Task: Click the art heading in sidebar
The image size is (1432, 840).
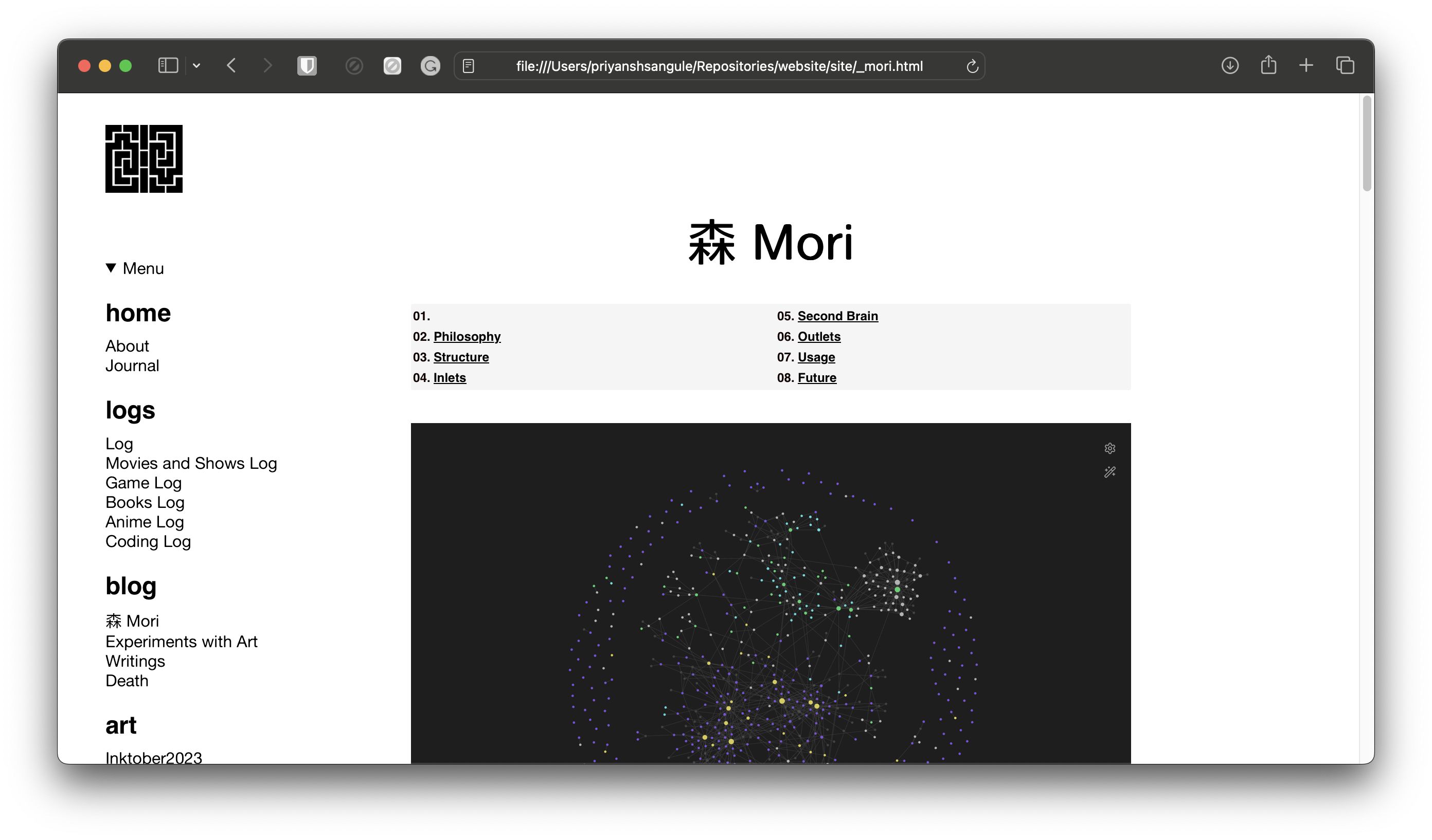Action: point(120,725)
